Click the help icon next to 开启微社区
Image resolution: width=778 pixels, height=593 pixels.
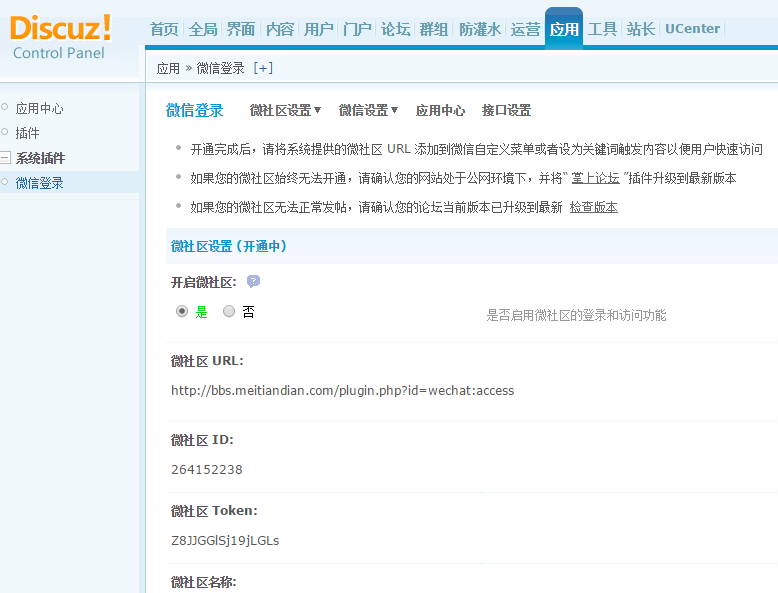(x=253, y=282)
